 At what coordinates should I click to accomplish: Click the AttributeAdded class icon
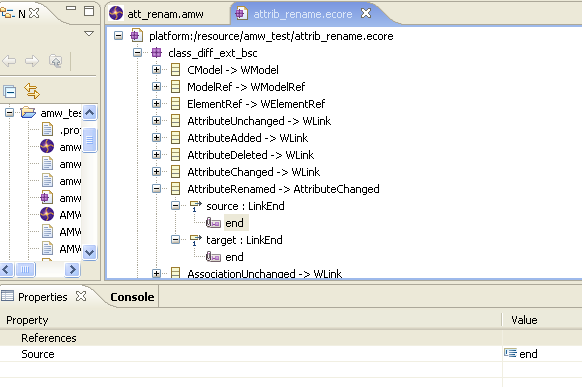pyautogui.click(x=175, y=138)
